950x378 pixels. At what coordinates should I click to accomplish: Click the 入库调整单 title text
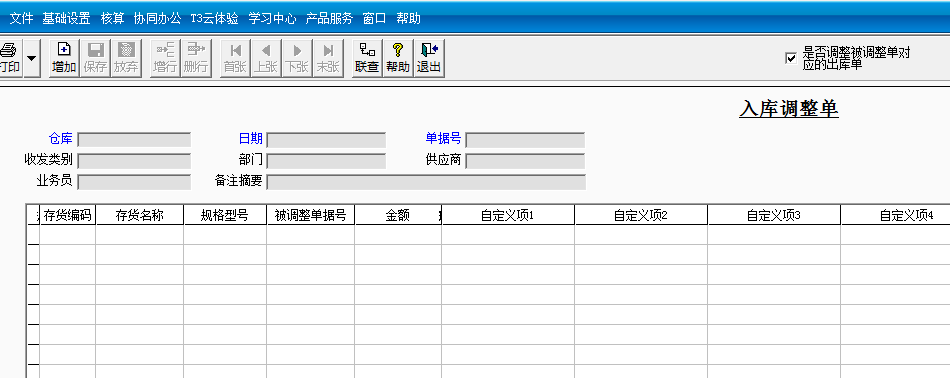(x=789, y=109)
